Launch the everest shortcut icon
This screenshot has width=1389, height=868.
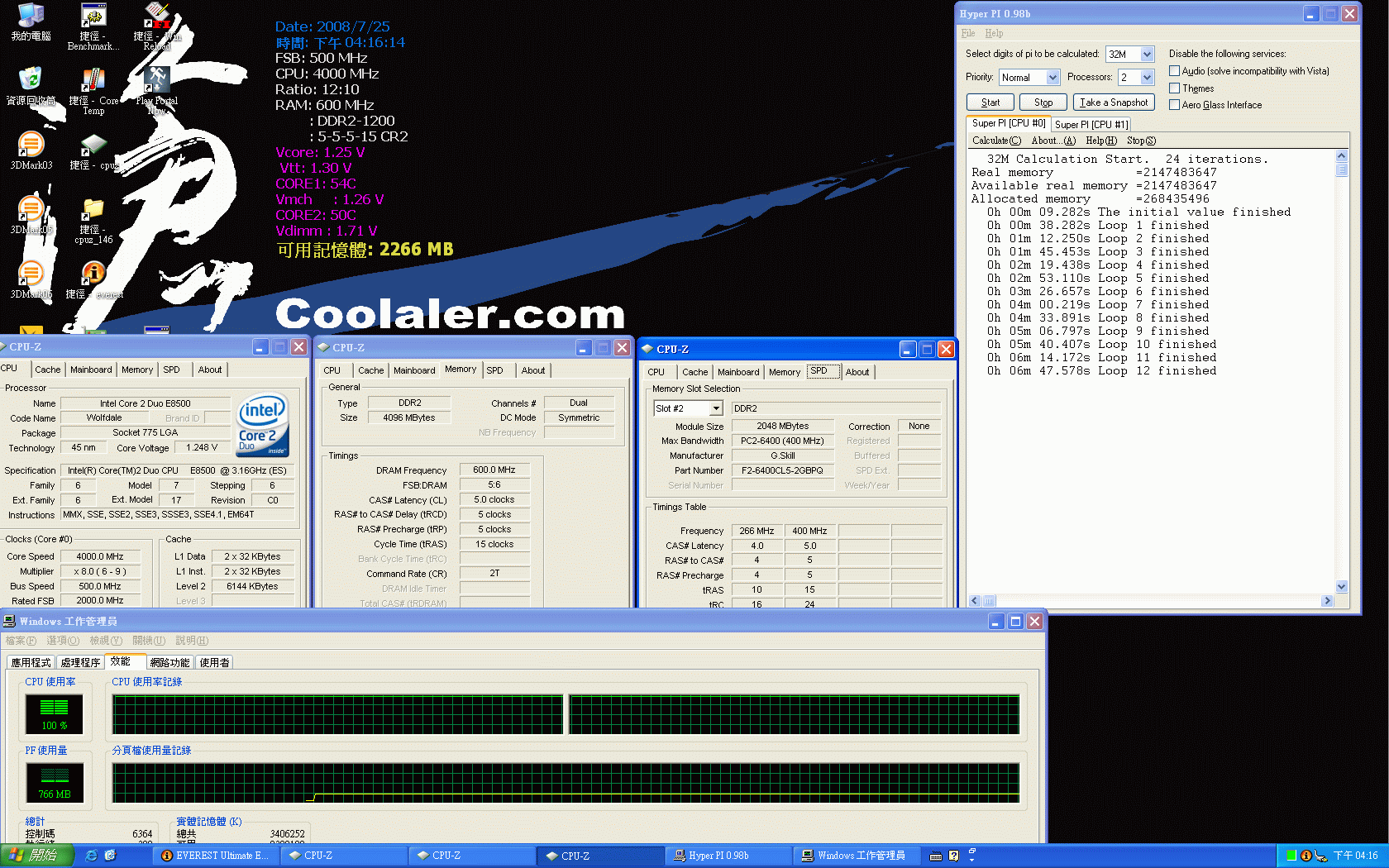(93, 279)
